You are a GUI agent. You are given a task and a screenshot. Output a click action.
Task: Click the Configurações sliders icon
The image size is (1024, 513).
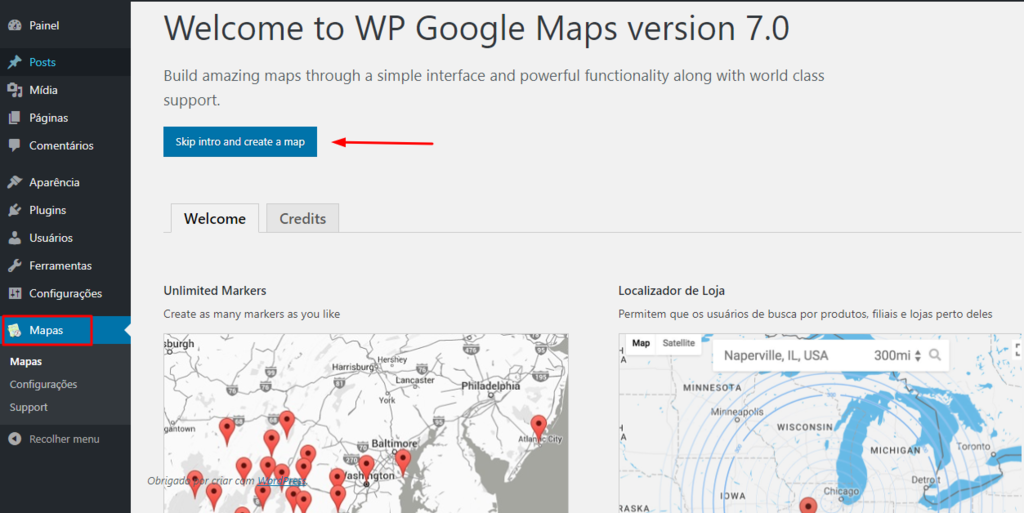[x=14, y=293]
